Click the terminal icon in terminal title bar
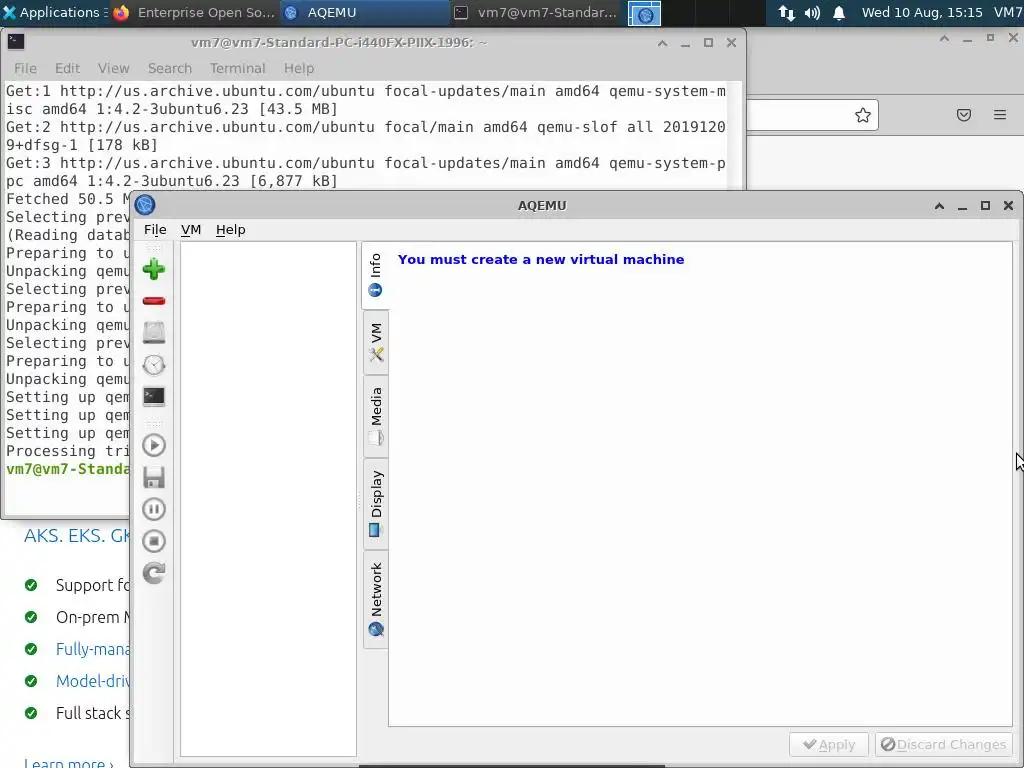 pyautogui.click(x=16, y=42)
